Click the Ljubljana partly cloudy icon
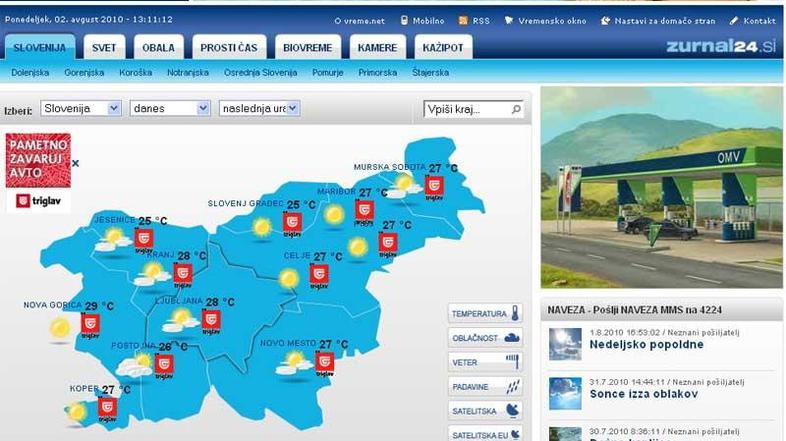The width and height of the screenshot is (786, 441). point(181,321)
